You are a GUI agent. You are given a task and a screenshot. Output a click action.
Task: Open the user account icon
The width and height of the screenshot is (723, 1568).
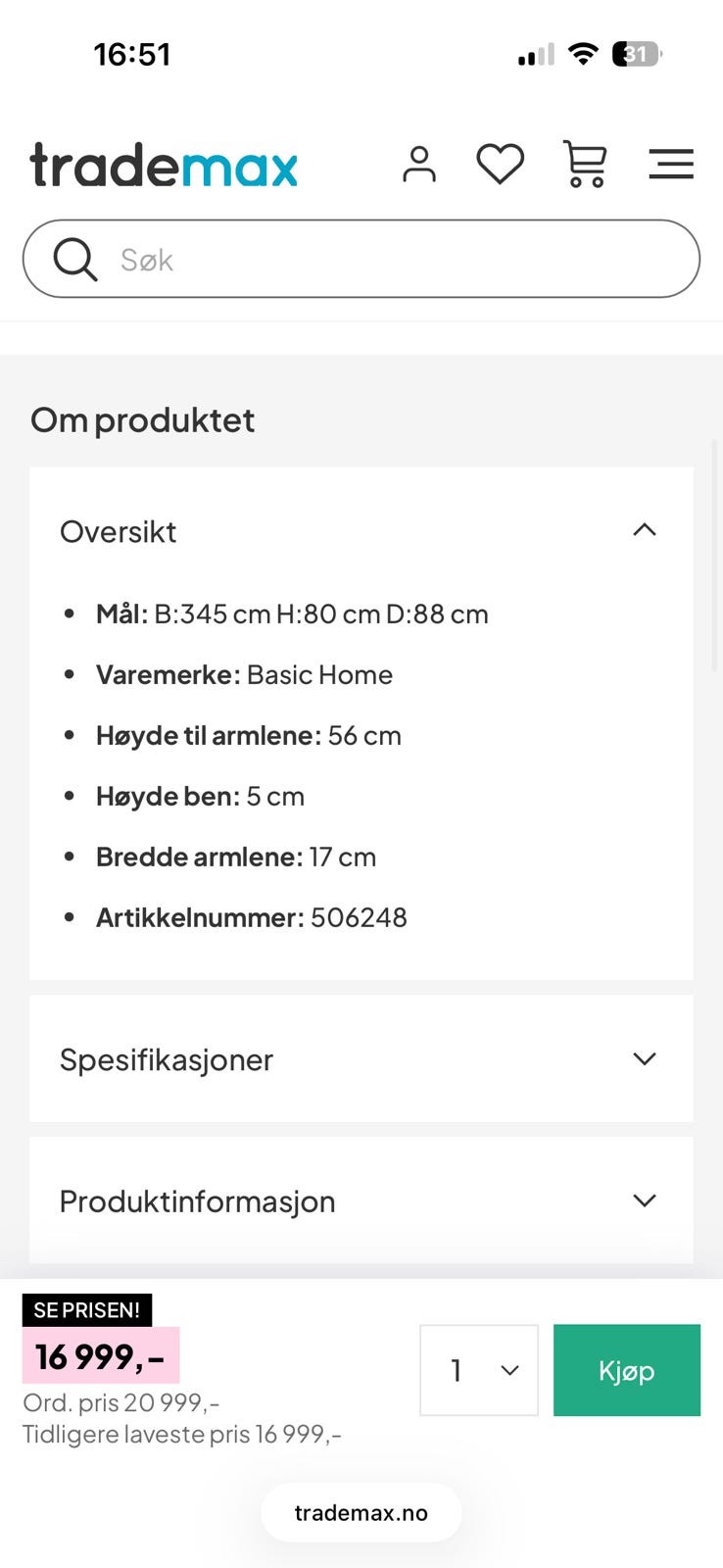click(x=419, y=164)
